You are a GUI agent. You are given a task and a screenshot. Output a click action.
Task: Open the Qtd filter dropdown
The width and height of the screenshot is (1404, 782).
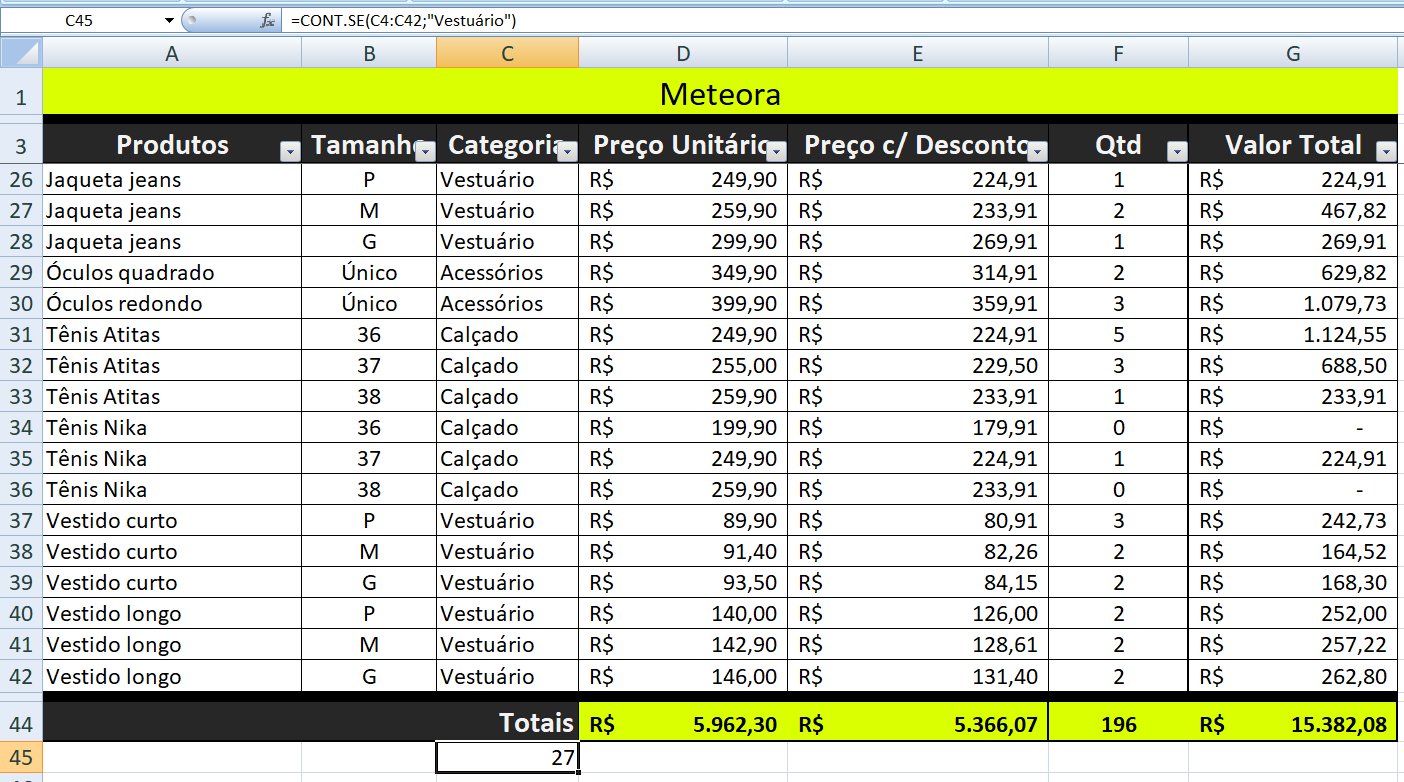click(1177, 151)
